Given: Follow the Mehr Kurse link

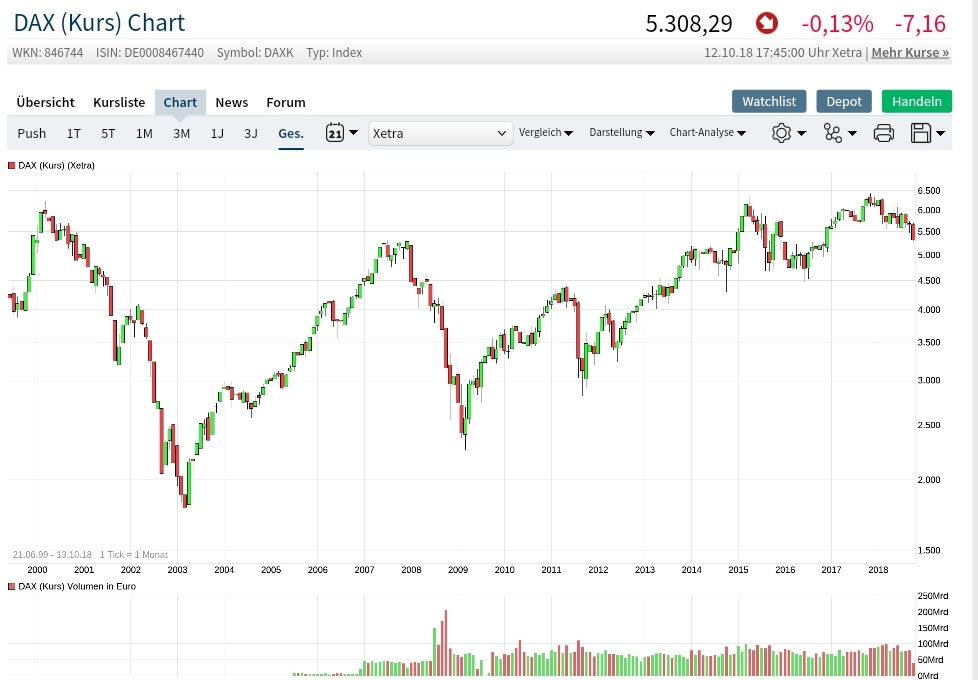Looking at the screenshot, I should point(910,52).
